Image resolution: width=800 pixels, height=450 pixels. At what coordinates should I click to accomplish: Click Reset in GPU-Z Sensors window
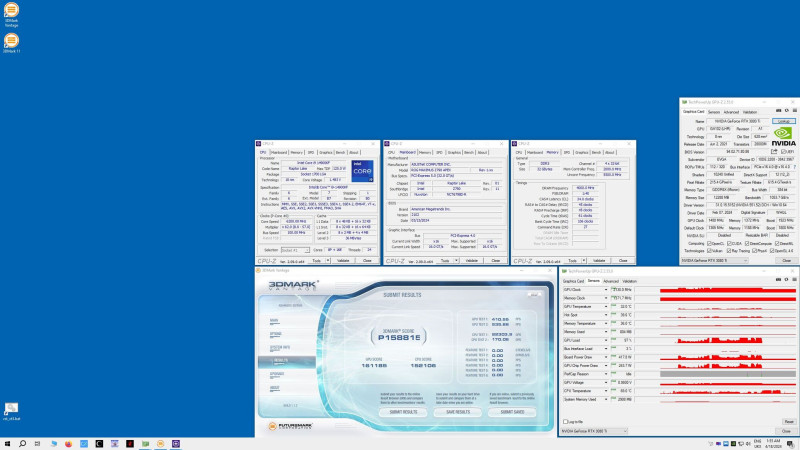tap(789, 421)
